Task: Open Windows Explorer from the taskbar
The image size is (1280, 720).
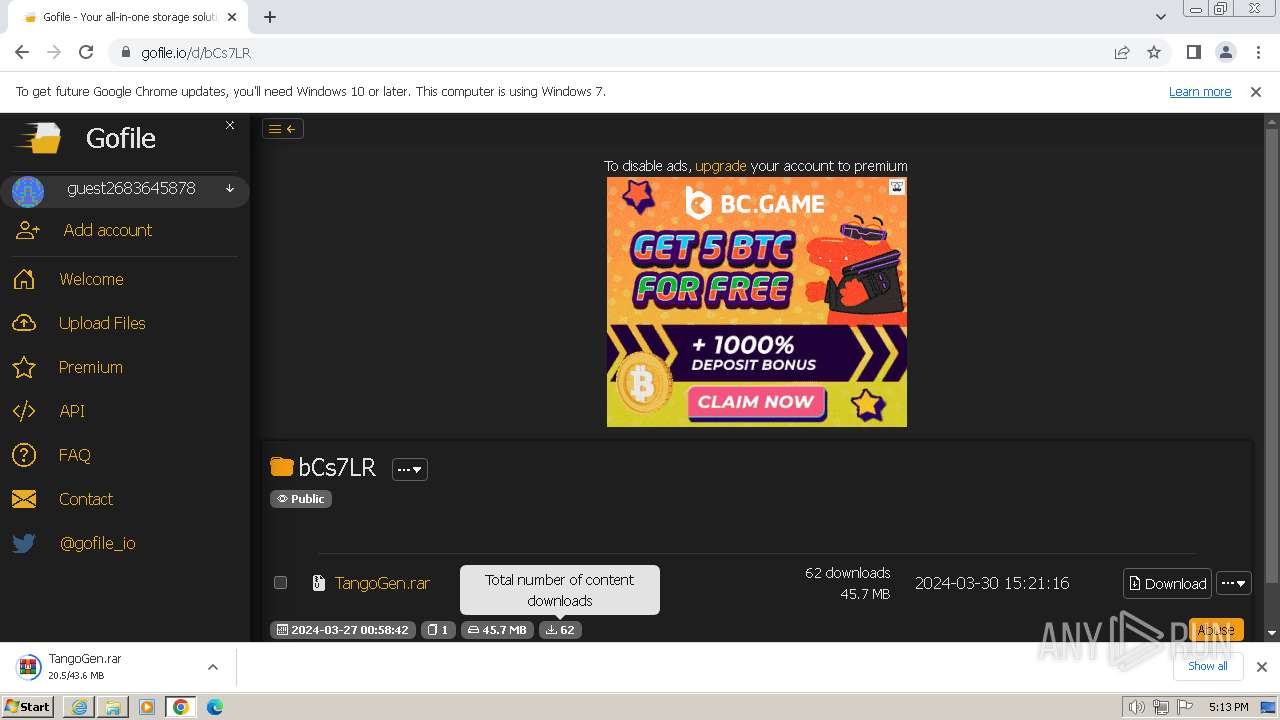Action: 113,707
